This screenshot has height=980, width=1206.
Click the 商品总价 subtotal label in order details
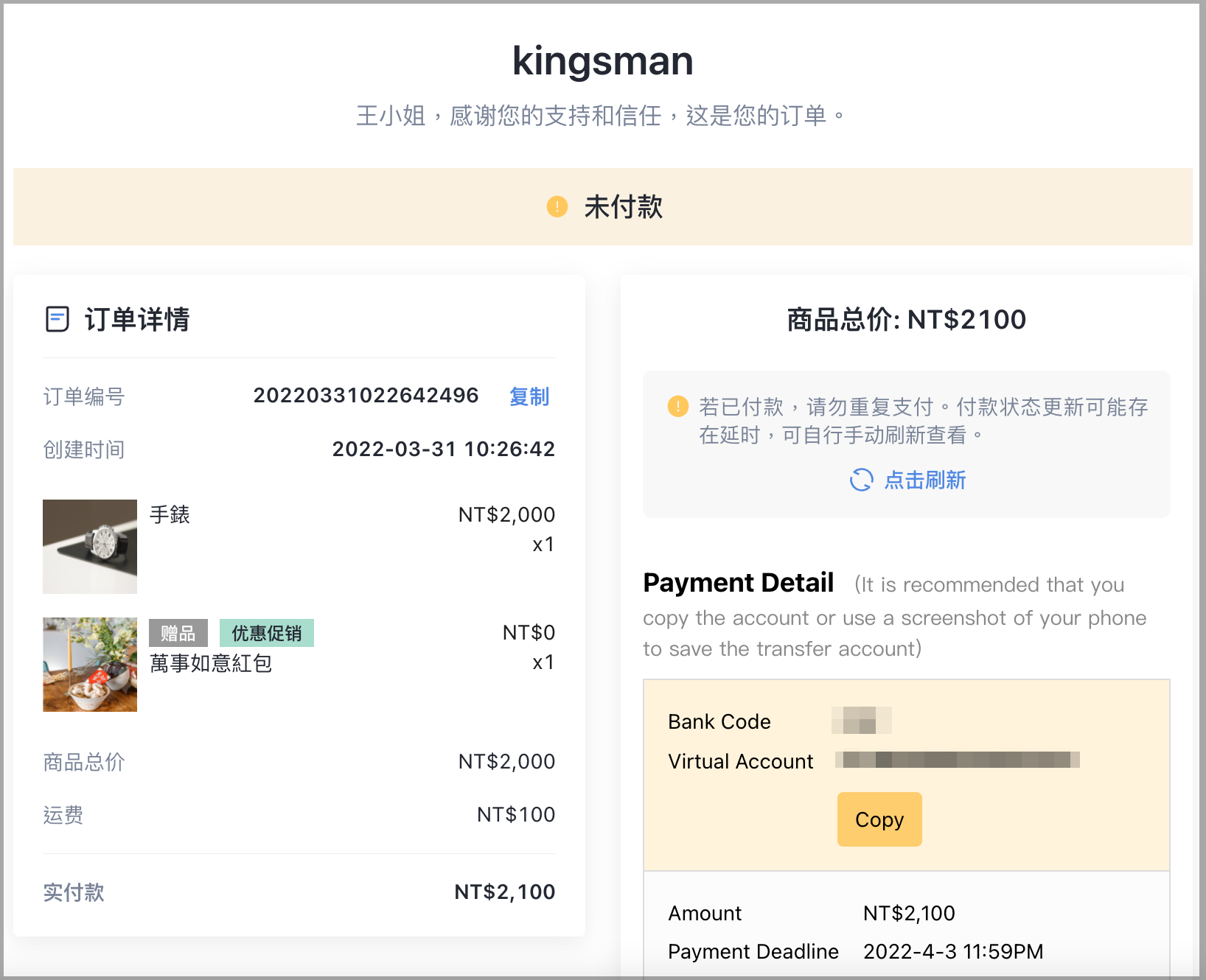(x=84, y=762)
